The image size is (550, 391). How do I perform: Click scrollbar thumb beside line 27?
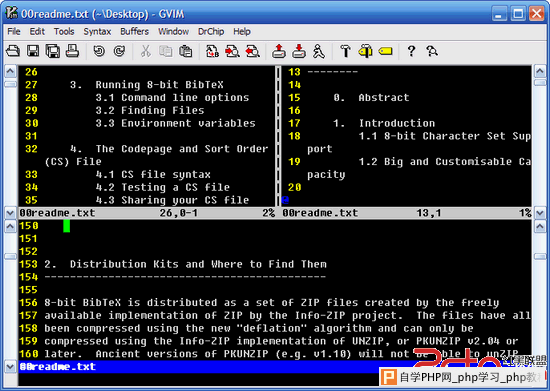(10, 84)
